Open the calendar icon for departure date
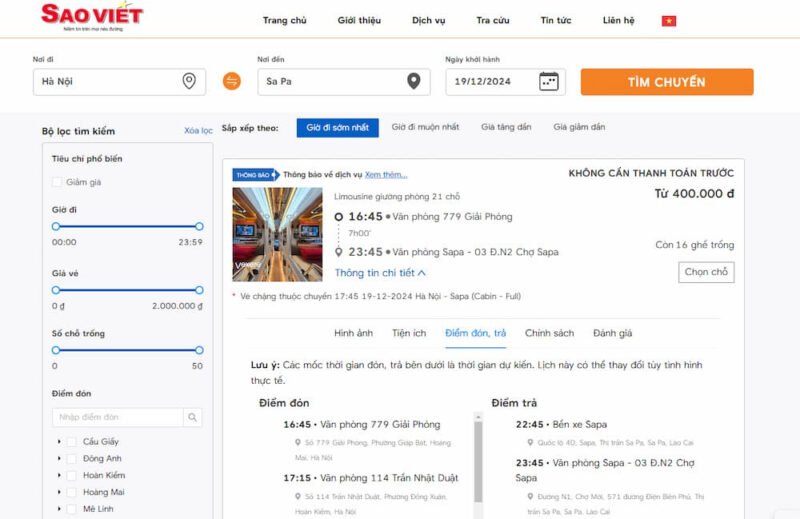 (548, 81)
